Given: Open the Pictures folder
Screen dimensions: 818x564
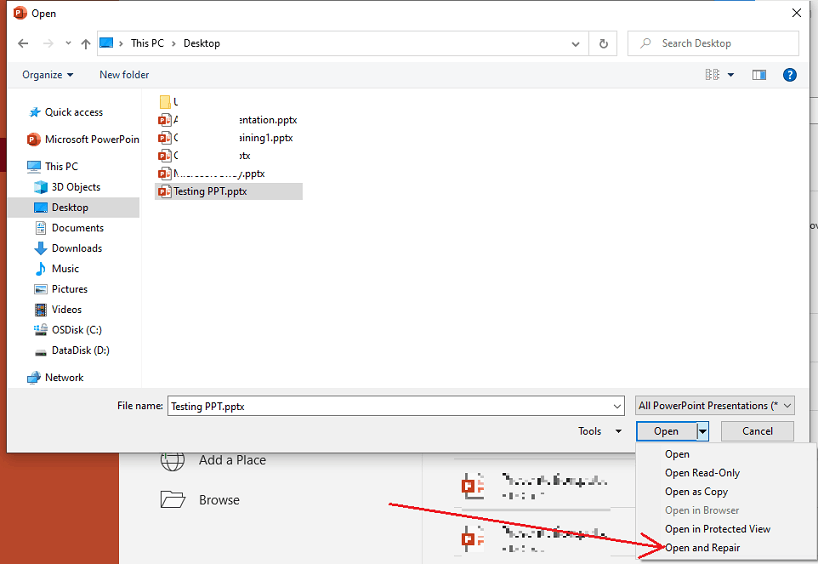Looking at the screenshot, I should click(x=61, y=289).
